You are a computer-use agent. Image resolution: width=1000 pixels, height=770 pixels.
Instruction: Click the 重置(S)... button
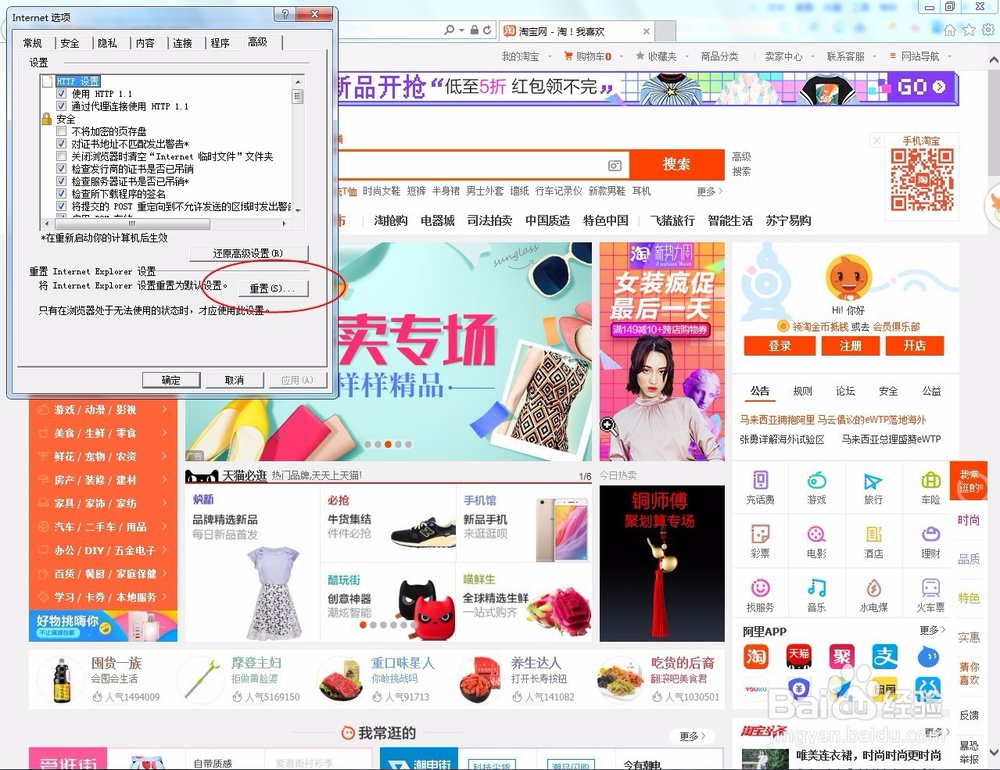[x=272, y=288]
